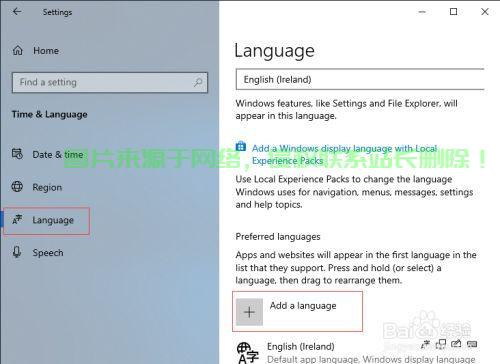Open the English (Ireland) display language dropdown
This screenshot has height=364, width=500.
360,79
